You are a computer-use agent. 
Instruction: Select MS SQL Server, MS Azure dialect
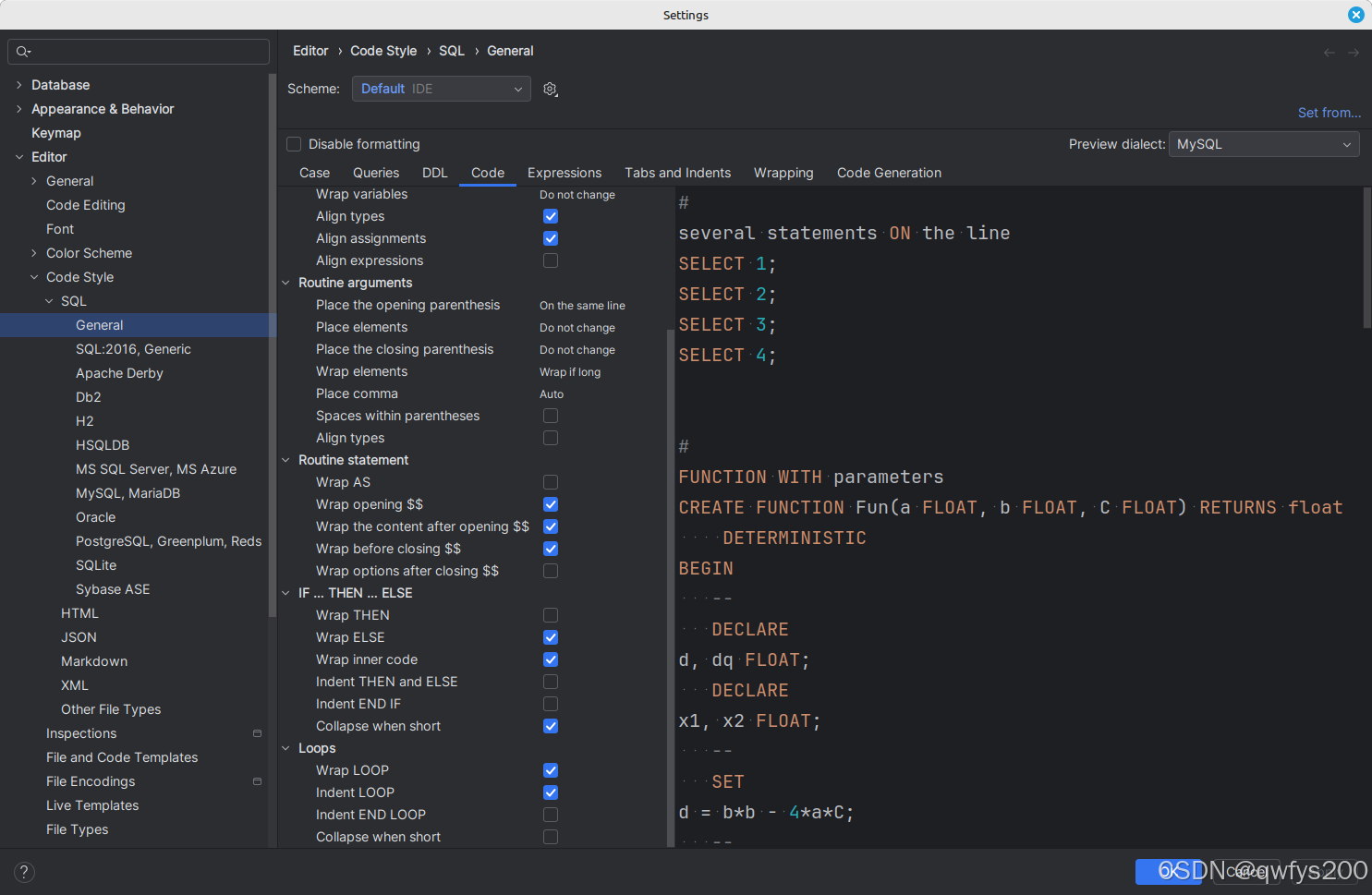pos(156,469)
